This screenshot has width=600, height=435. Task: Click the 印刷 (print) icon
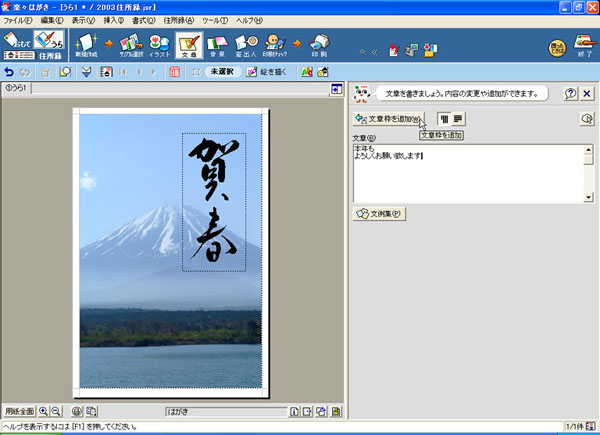(x=319, y=44)
